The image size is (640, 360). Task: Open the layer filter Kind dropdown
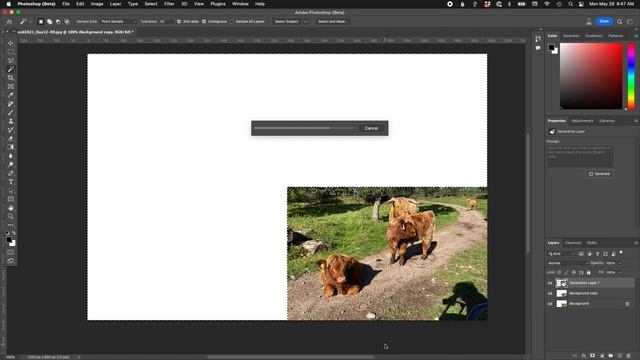point(562,254)
